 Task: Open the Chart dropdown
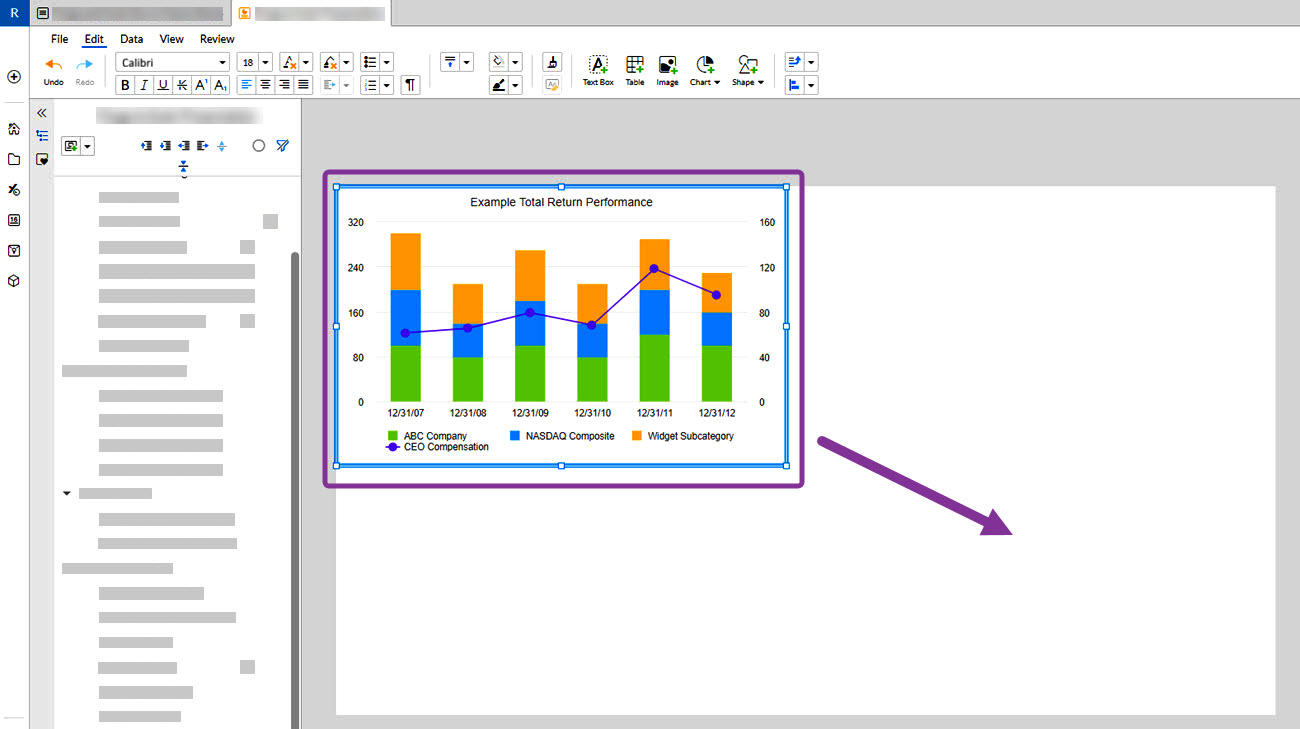click(x=705, y=70)
